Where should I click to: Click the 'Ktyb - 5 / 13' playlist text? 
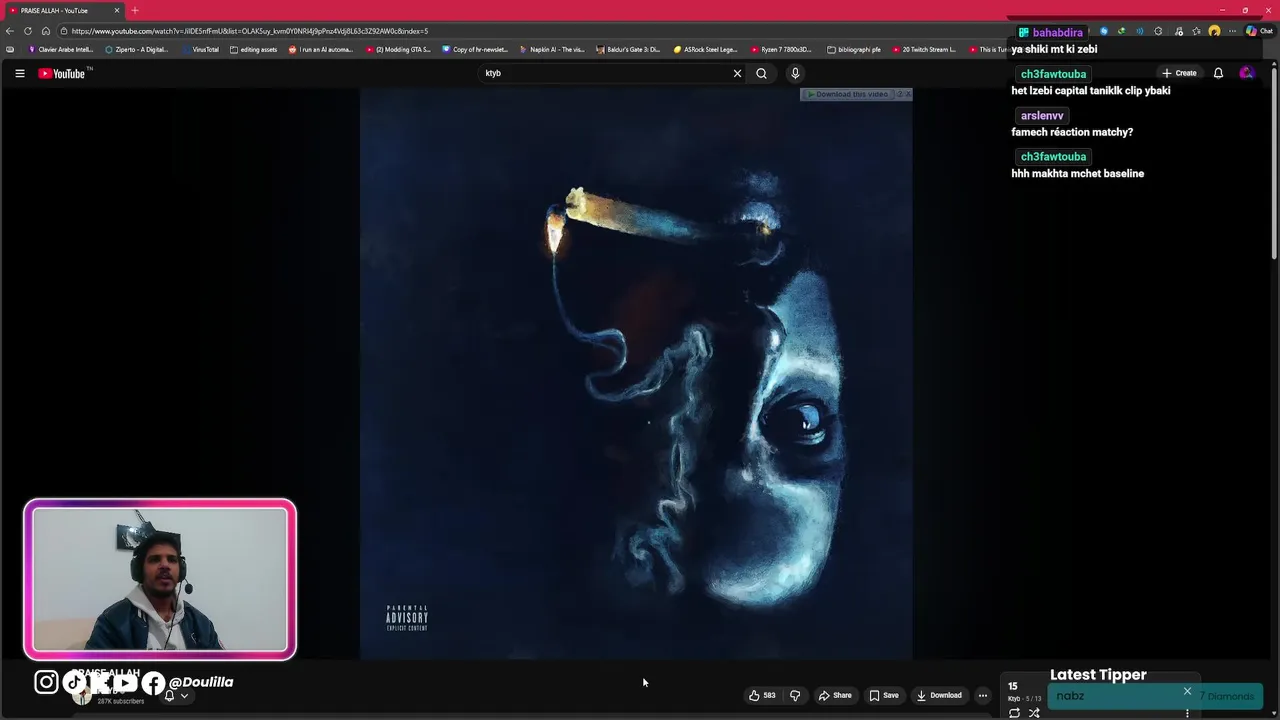(x=1024, y=699)
